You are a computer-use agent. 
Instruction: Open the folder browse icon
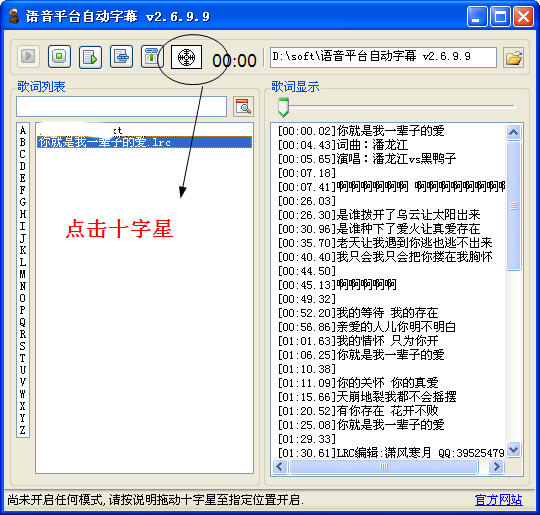click(x=513, y=58)
